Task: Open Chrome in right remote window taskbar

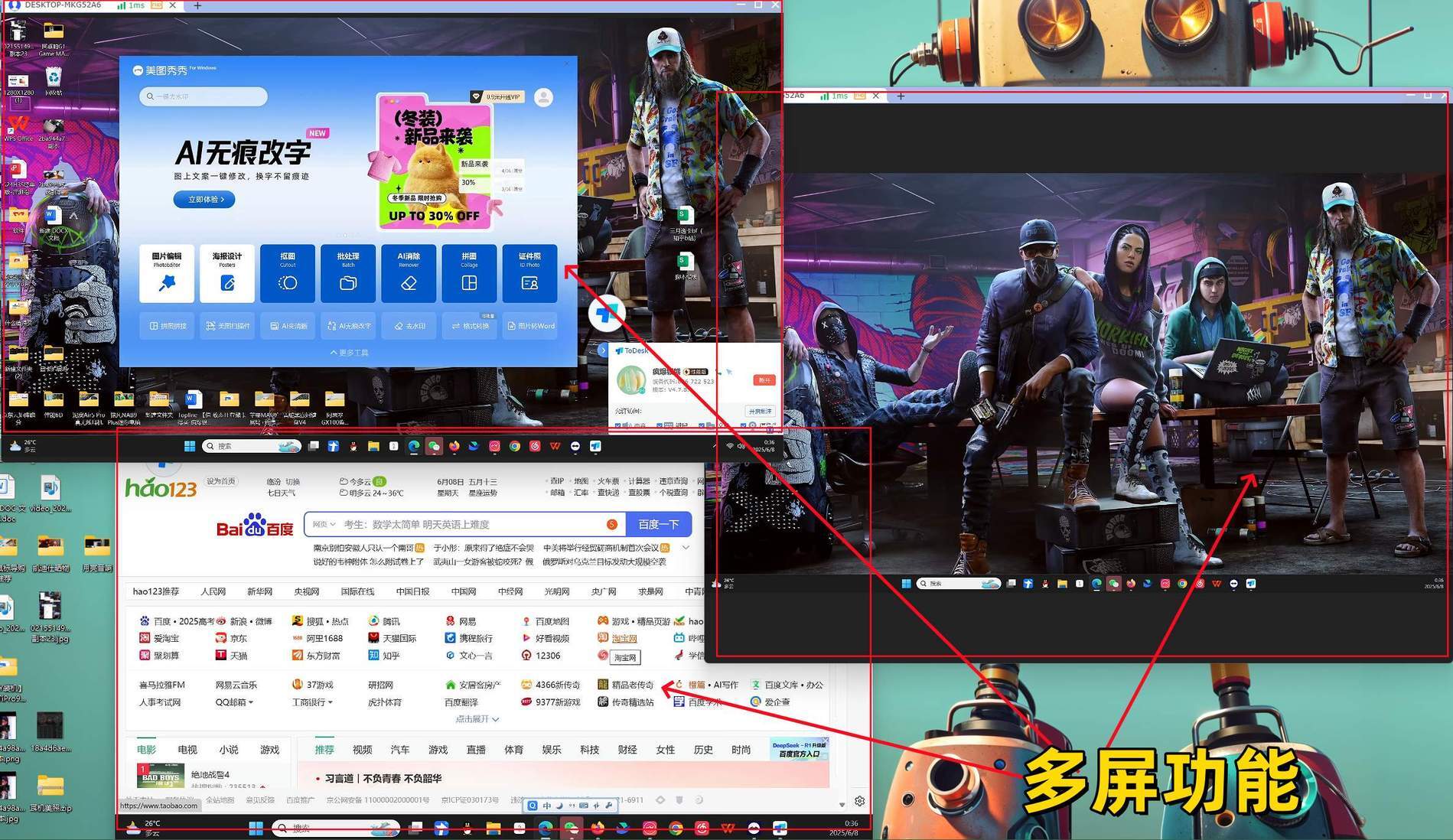Action: point(1182,584)
